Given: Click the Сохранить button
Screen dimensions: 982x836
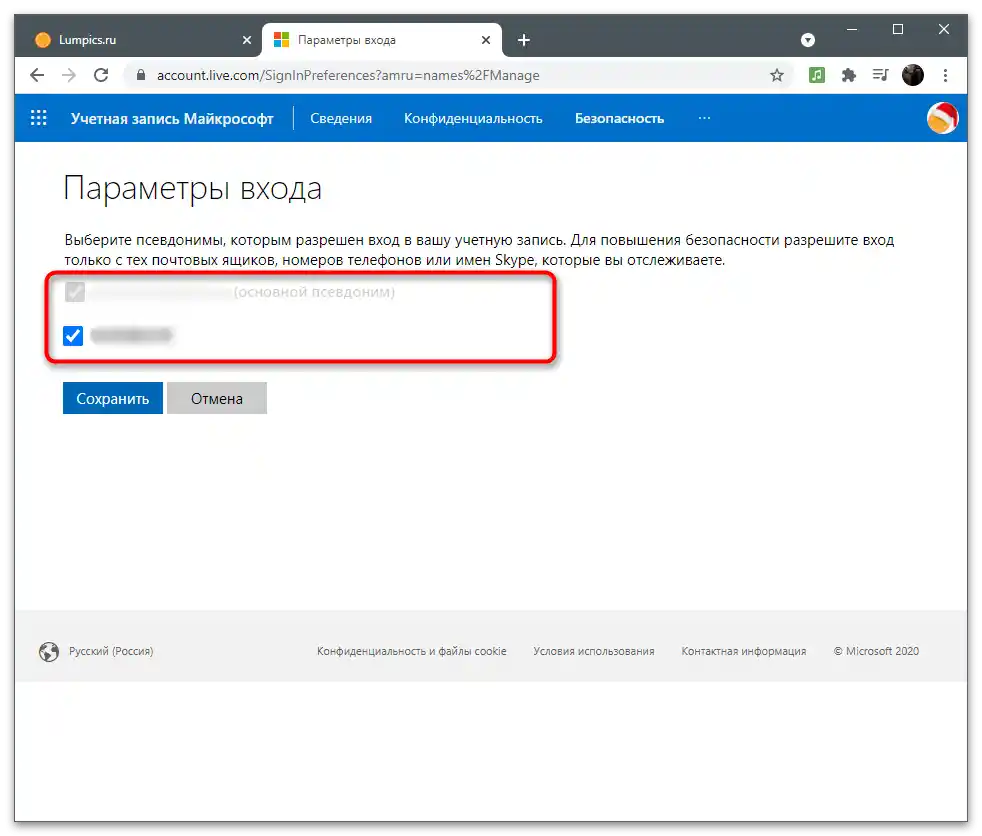Looking at the screenshot, I should 113,398.
